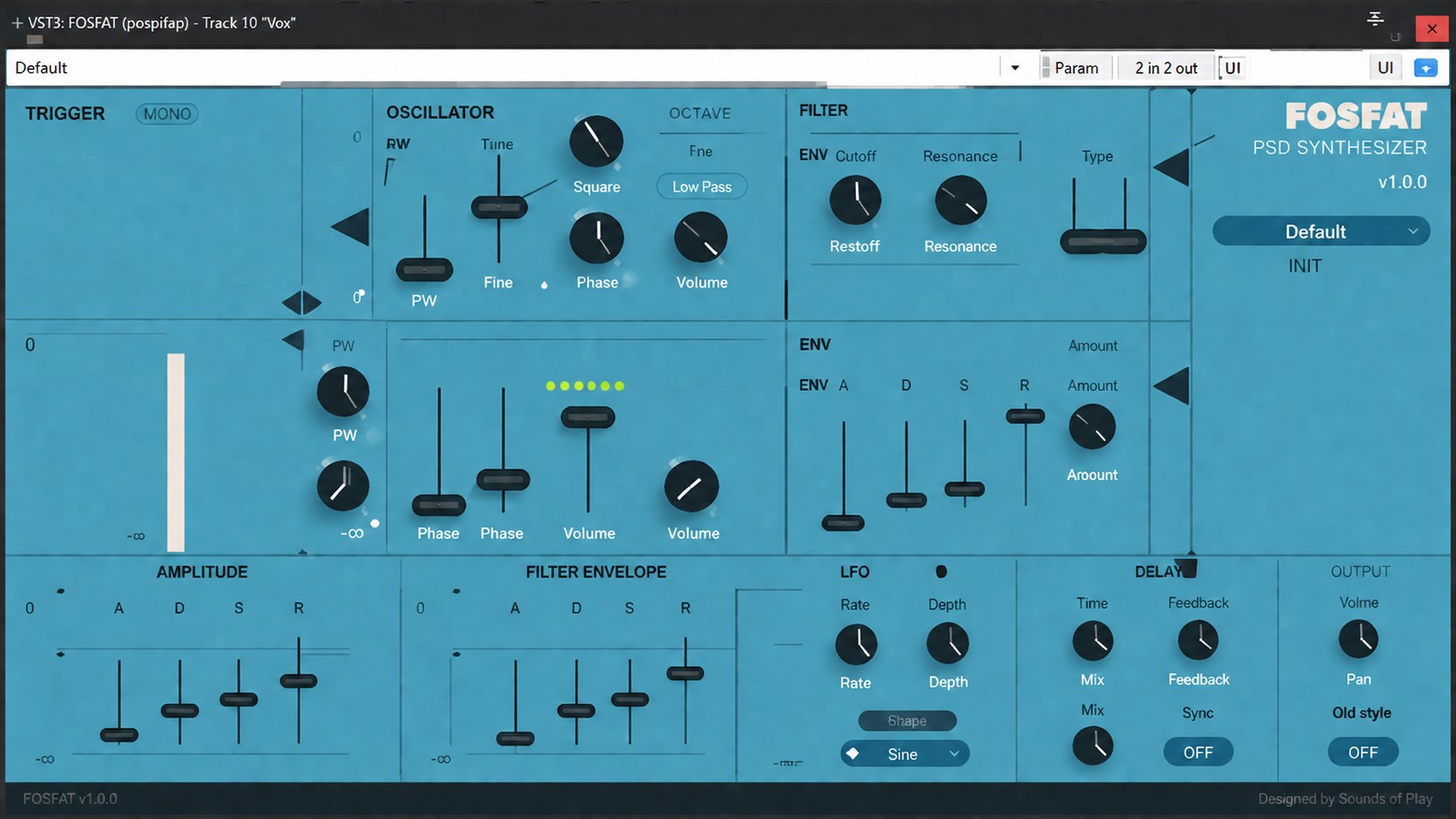The image size is (1456, 819).
Task: Click the oscillator Fine slider handle
Action: 499,207
